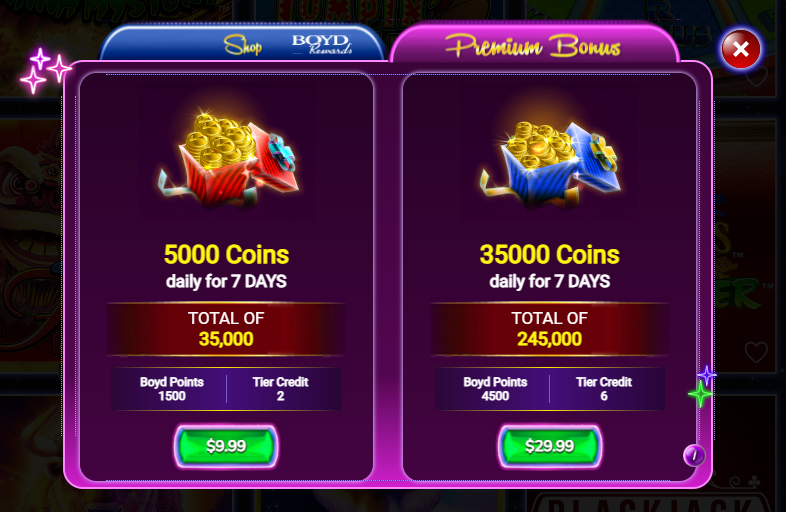Screen dimensions: 786x512
Task: Buy the $9.99 coin package
Action: click(226, 446)
